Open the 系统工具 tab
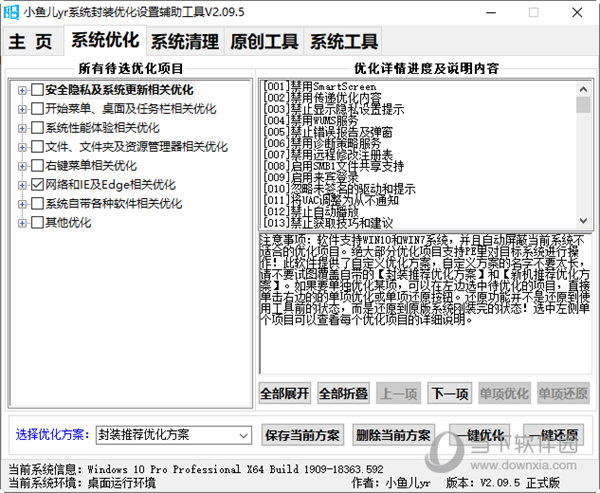This screenshot has width=600, height=493. [x=344, y=42]
